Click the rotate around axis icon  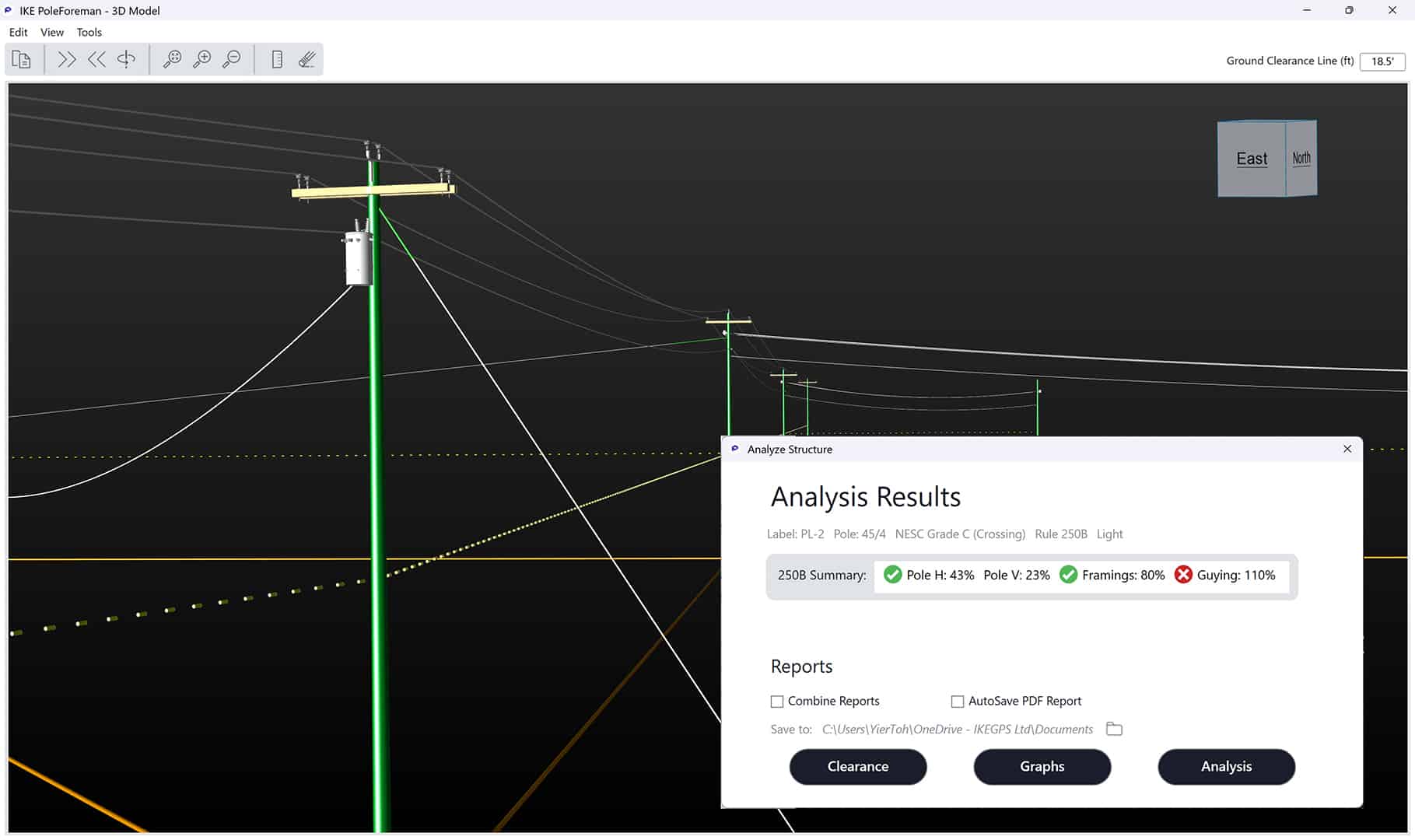126,60
